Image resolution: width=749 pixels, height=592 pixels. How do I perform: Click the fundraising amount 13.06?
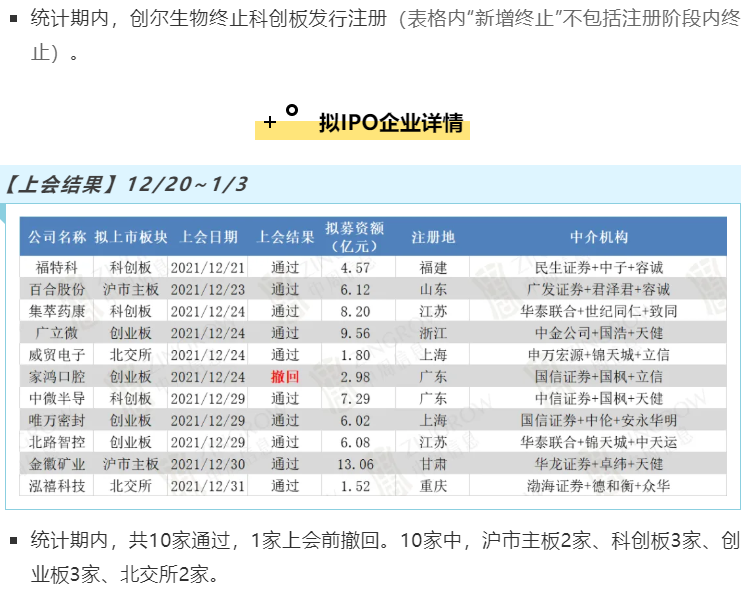[355, 464]
